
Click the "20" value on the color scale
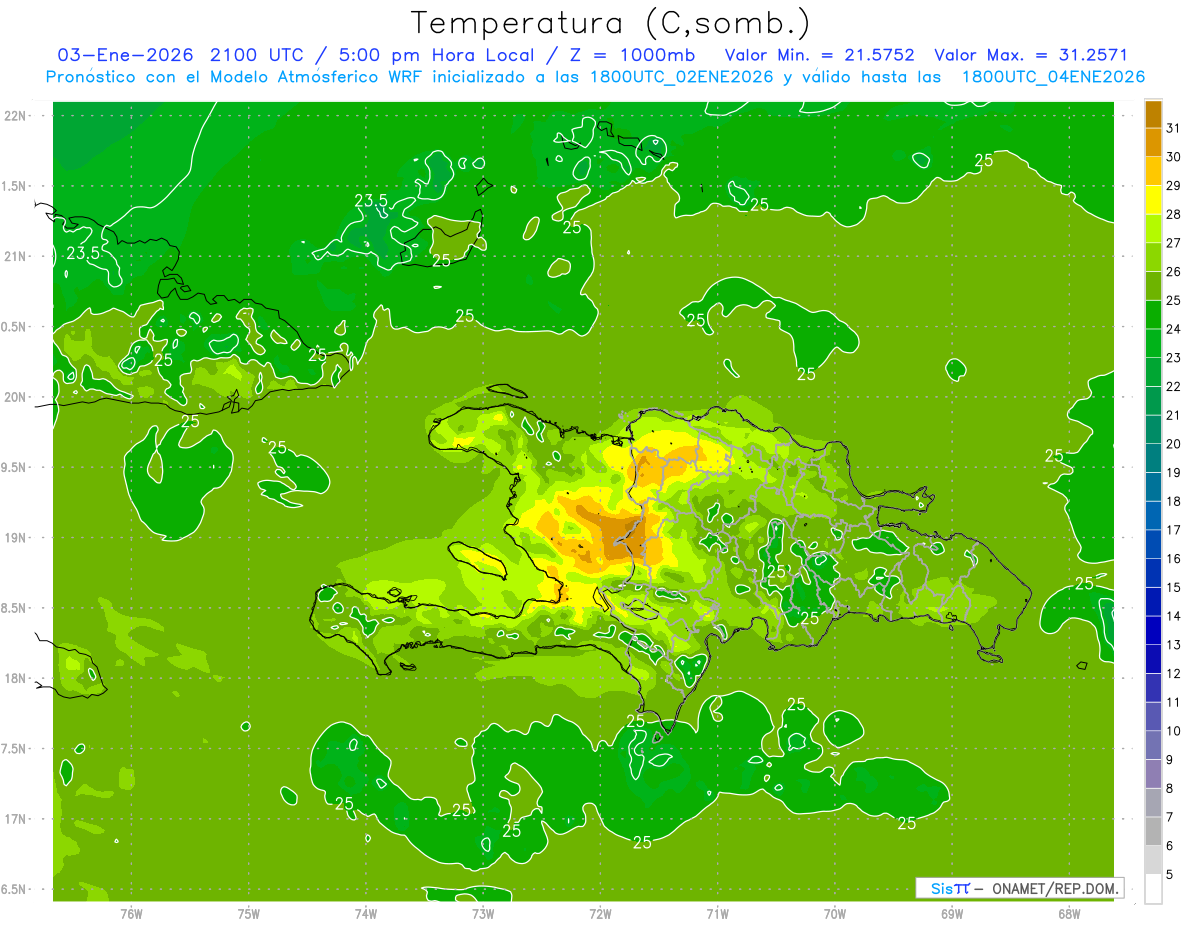pyautogui.click(x=1173, y=444)
